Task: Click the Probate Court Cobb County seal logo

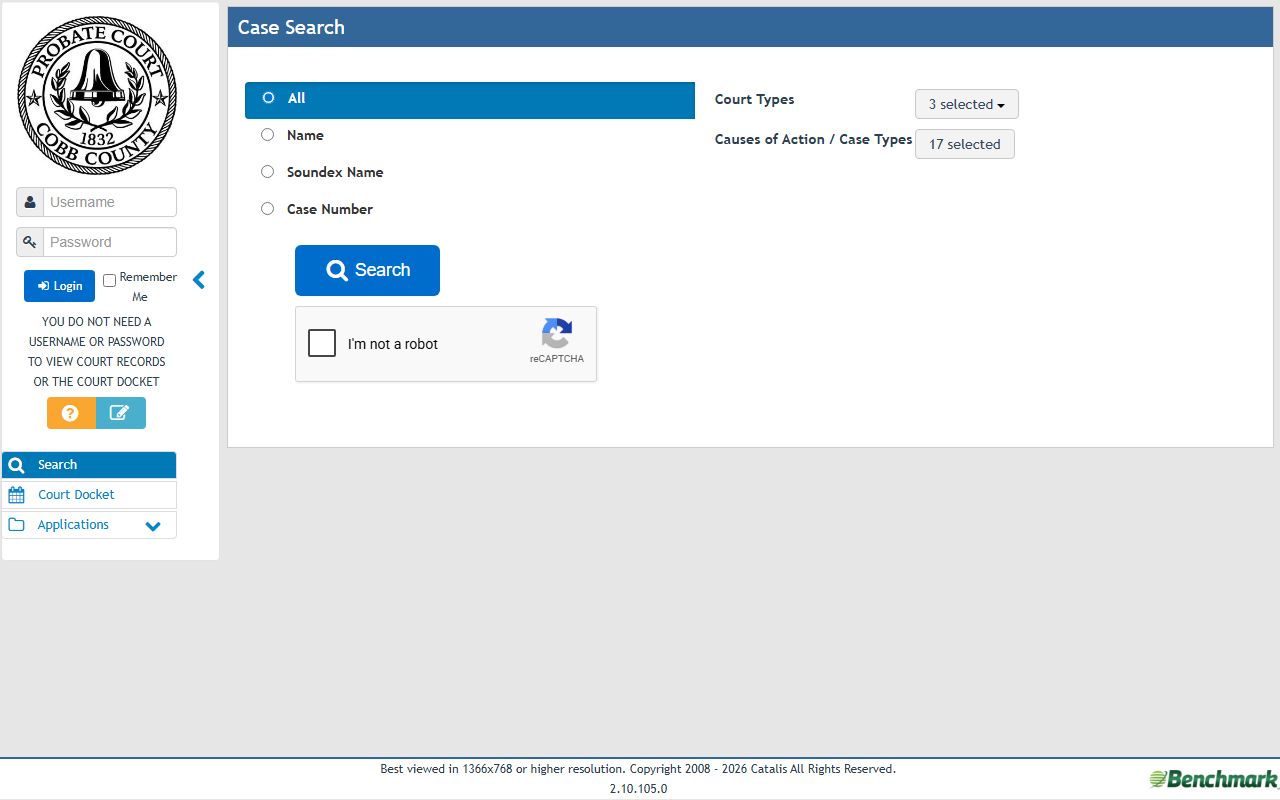Action: 97,95
